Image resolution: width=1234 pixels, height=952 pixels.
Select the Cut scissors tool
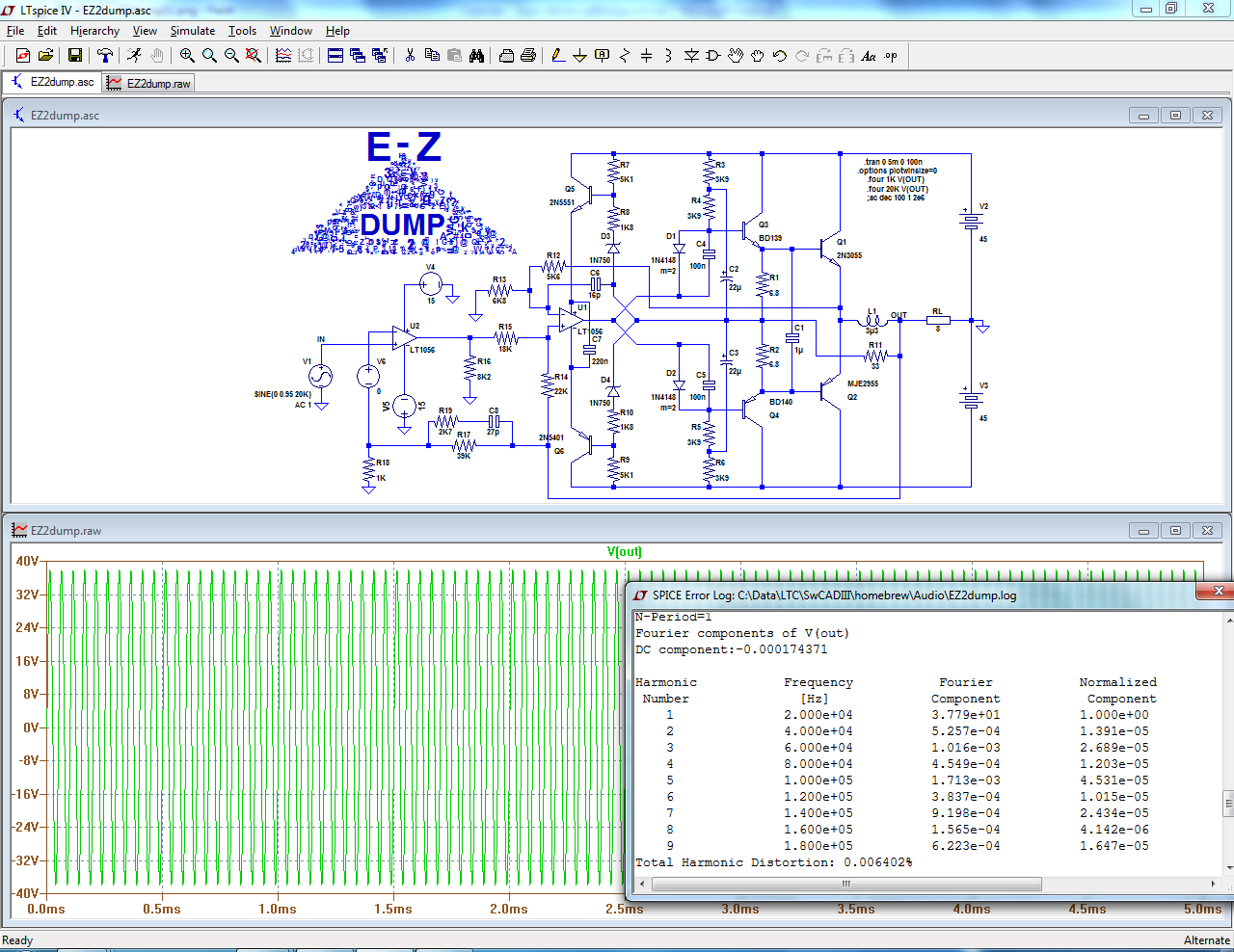click(410, 56)
